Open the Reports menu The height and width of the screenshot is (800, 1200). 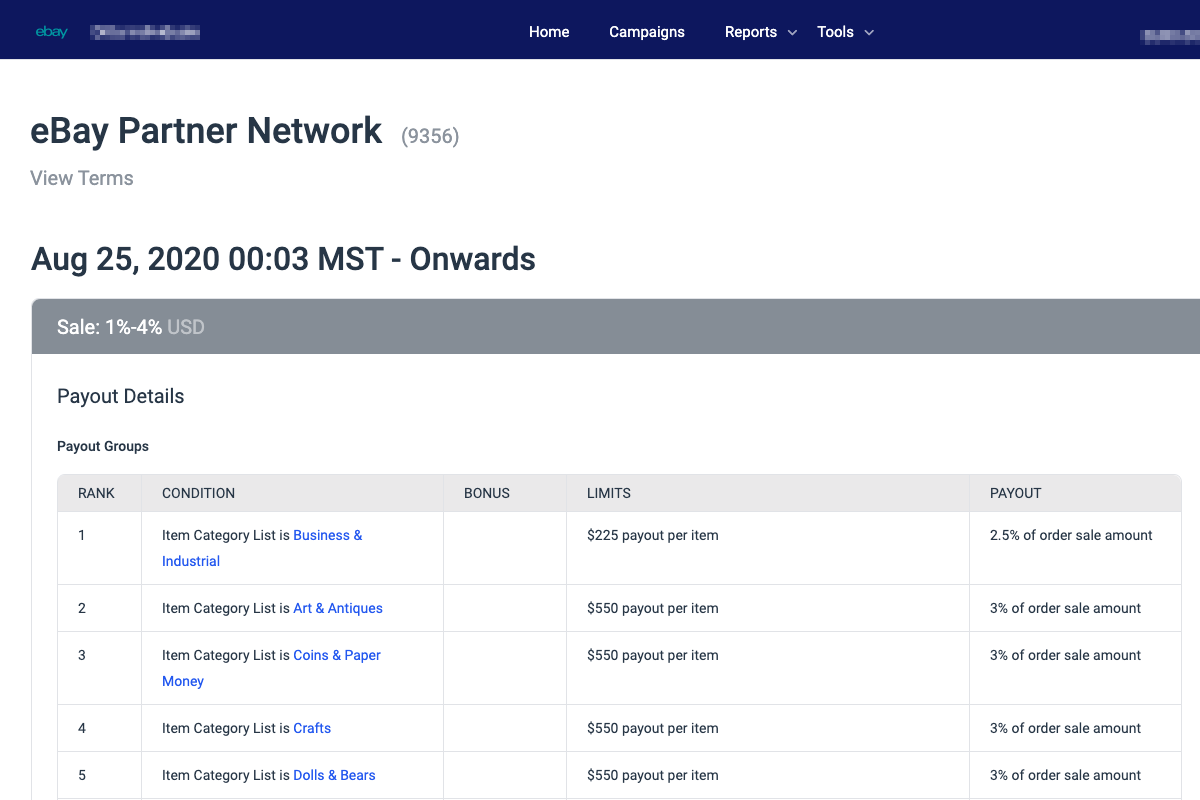pos(751,32)
